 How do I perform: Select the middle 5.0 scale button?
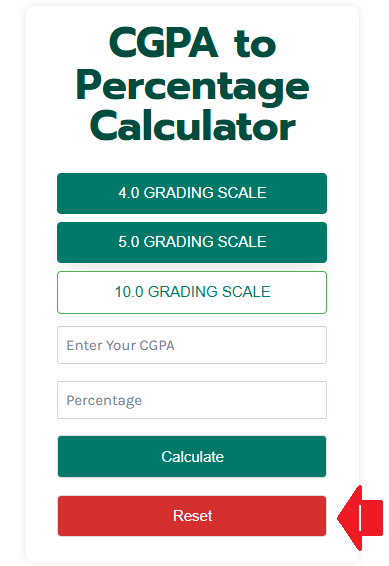[192, 242]
